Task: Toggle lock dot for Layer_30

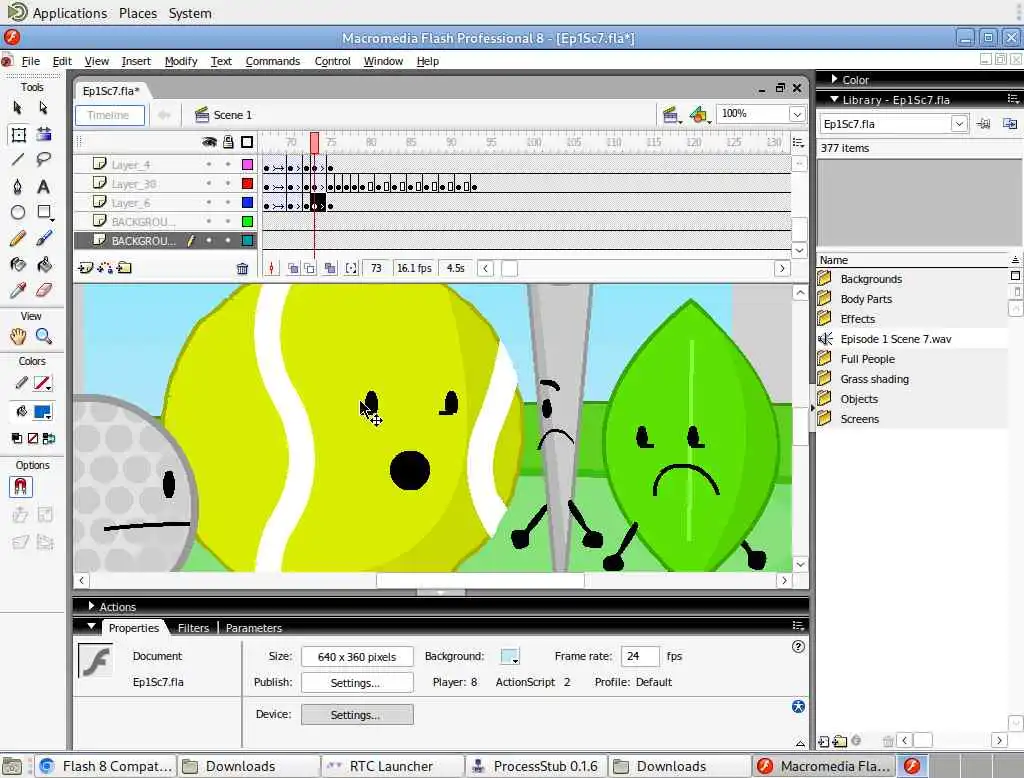Action: [228, 184]
